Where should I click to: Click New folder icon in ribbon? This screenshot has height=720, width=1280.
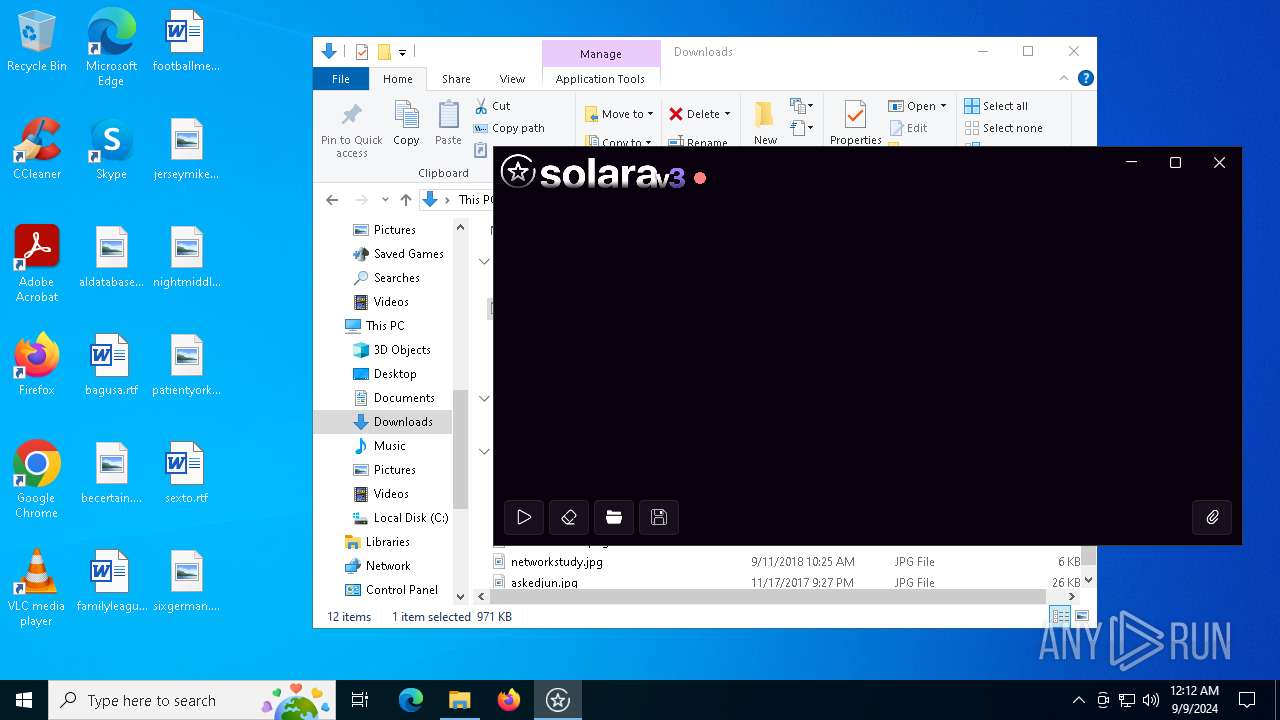765,124
